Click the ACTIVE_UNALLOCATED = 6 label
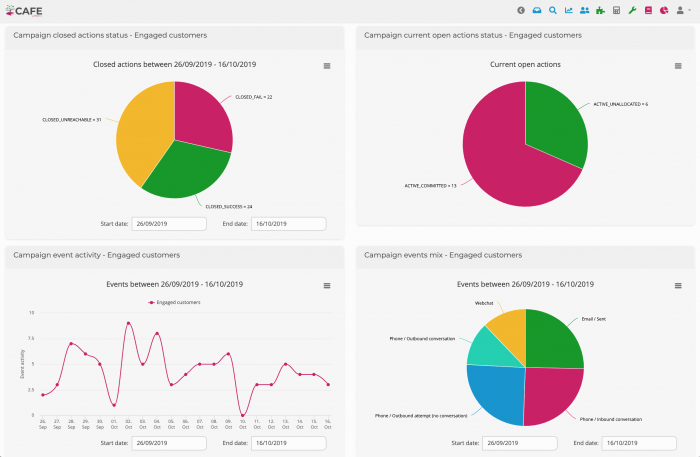This screenshot has width=700, height=457. [x=621, y=104]
